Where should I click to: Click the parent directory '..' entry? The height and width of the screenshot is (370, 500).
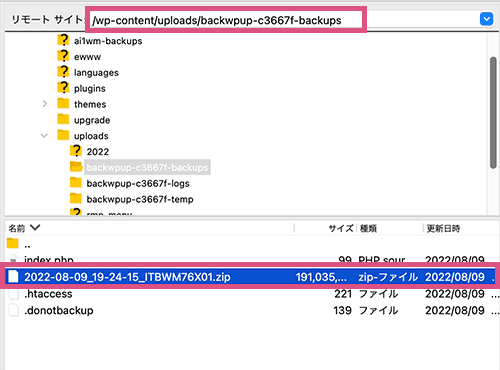27,245
